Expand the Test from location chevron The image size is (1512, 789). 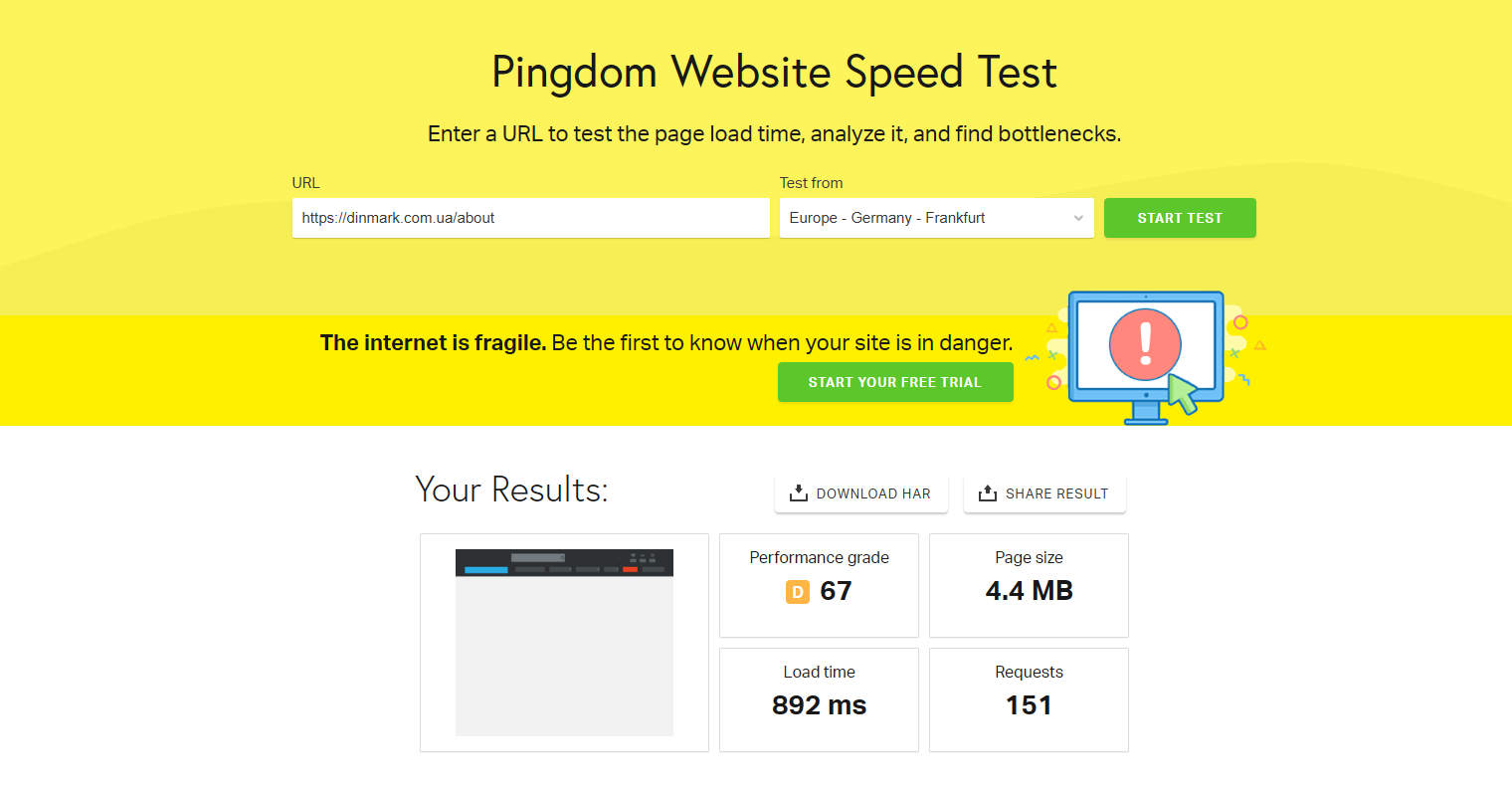pyautogui.click(x=1078, y=218)
